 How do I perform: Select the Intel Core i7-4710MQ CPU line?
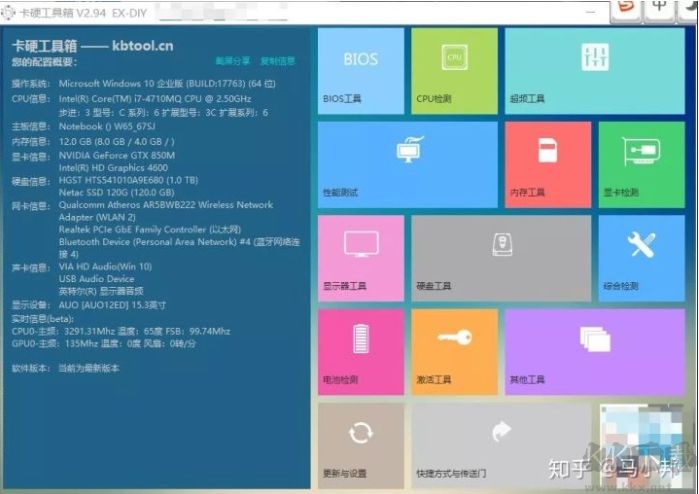[155, 99]
